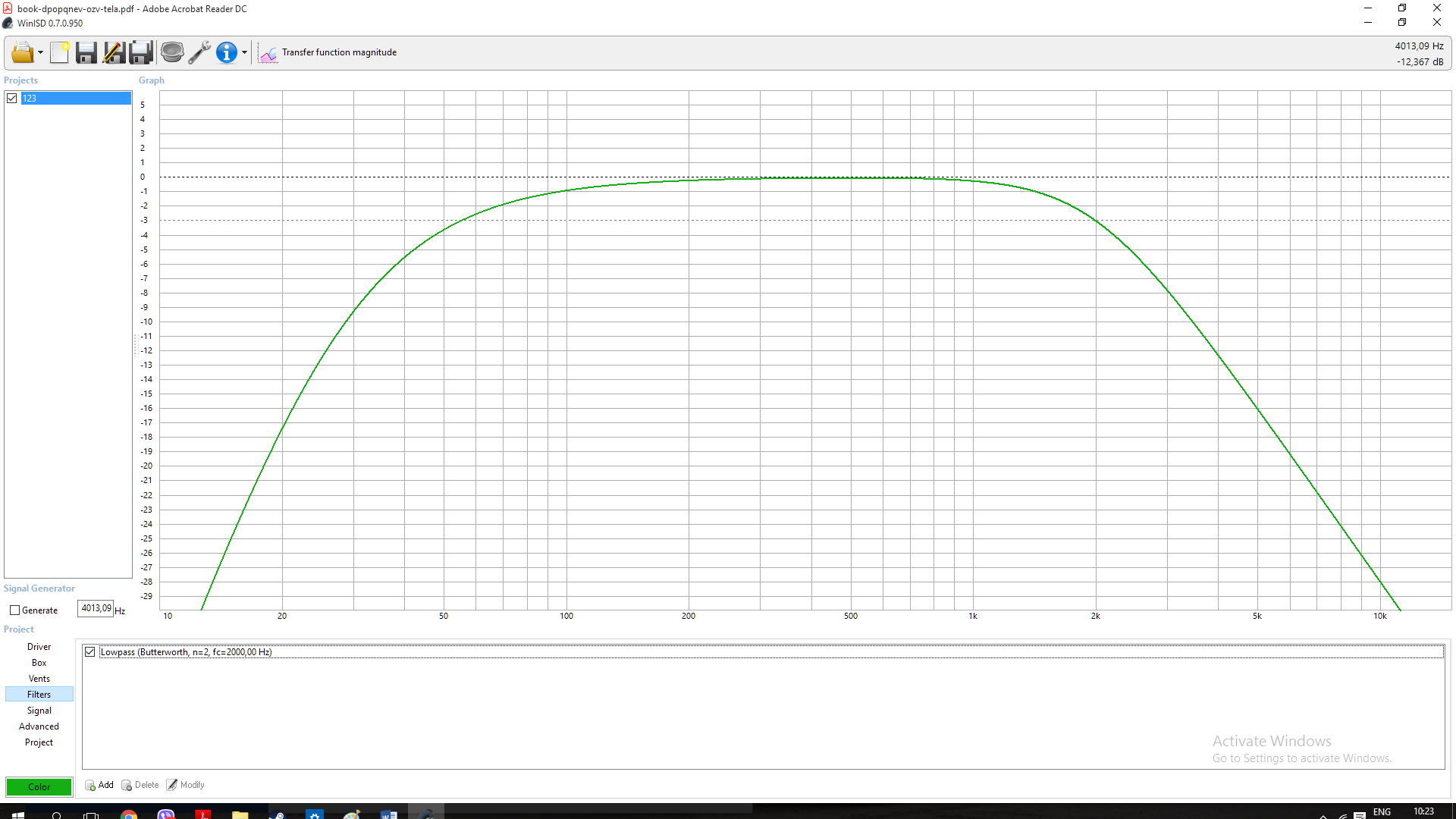Expand the open-project dropdown arrow

pos(40,53)
